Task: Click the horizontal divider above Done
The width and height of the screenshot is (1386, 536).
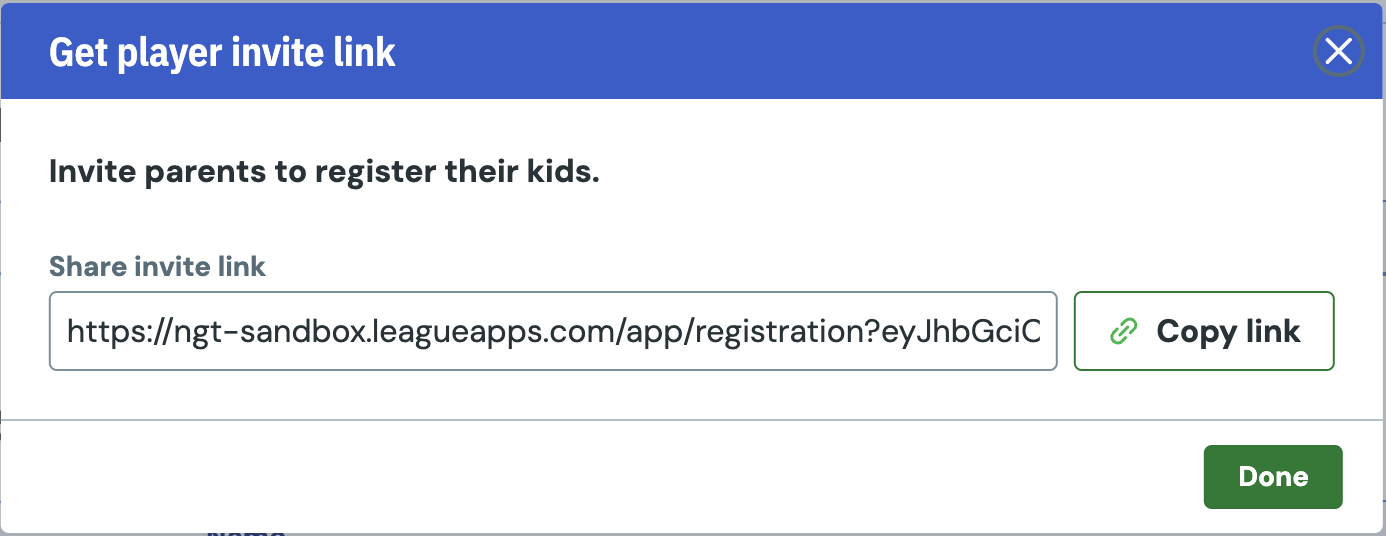Action: [x=693, y=420]
